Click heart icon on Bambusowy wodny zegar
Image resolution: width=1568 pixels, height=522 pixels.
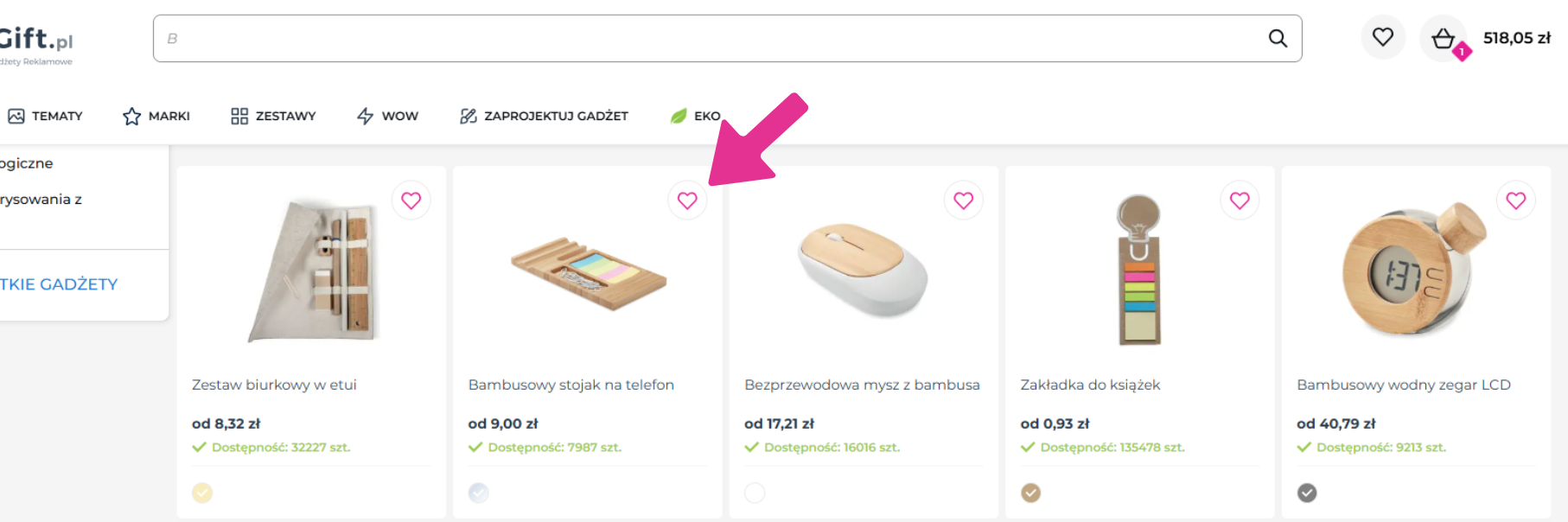pyautogui.click(x=1516, y=201)
